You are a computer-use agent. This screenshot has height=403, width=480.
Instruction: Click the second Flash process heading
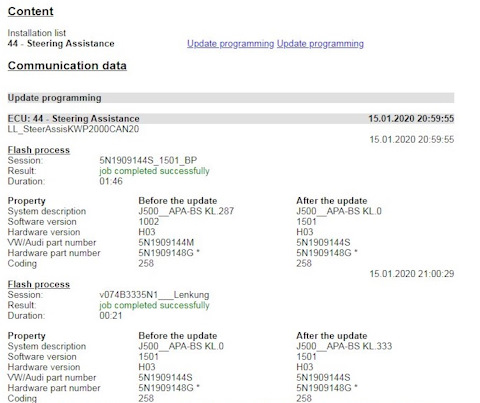coord(39,284)
